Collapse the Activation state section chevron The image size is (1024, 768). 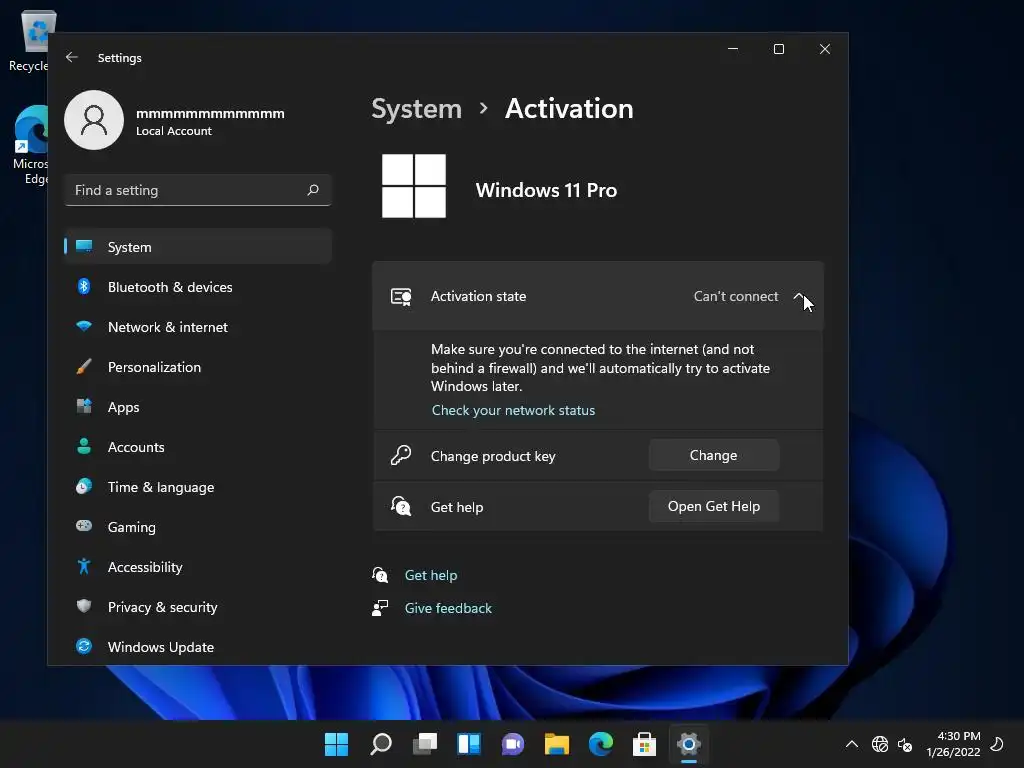point(799,296)
